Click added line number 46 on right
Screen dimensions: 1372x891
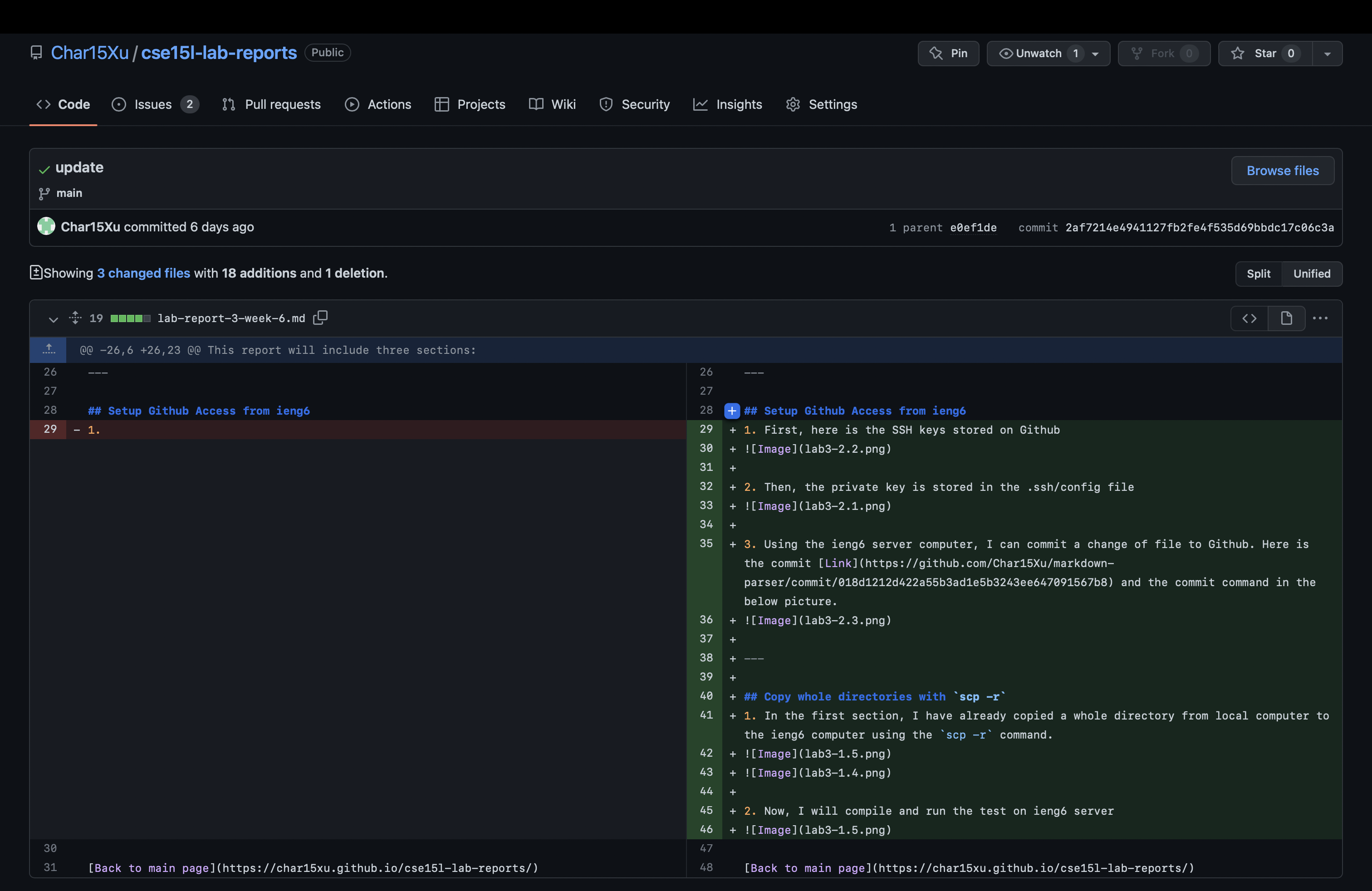[x=706, y=829]
